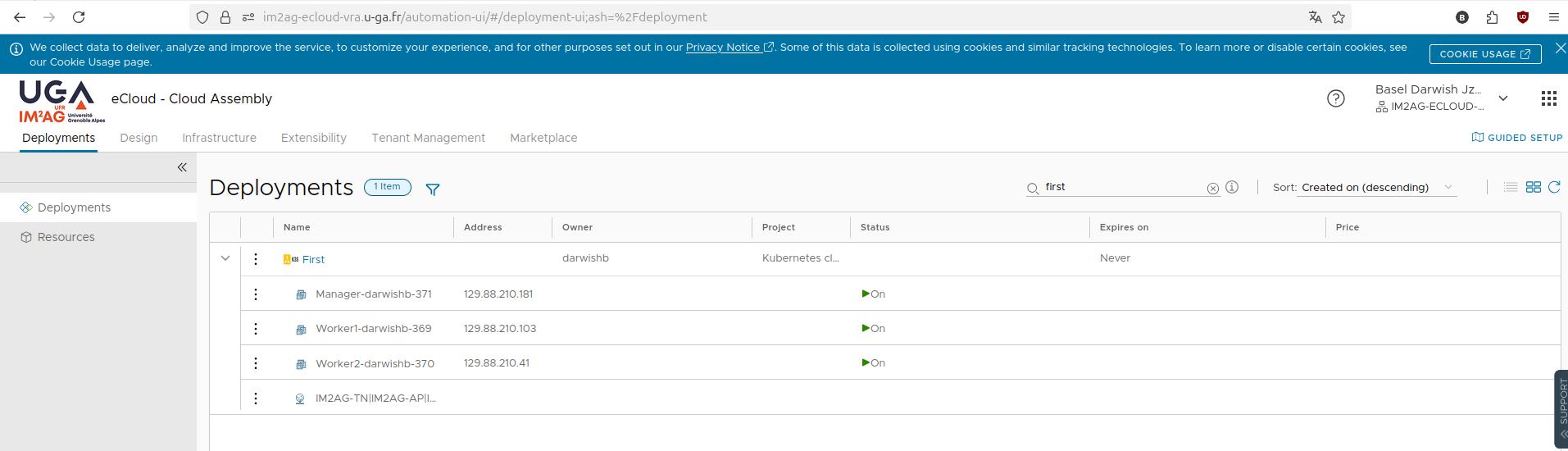Open actions menu for Manager-darwishb-371

[256, 294]
